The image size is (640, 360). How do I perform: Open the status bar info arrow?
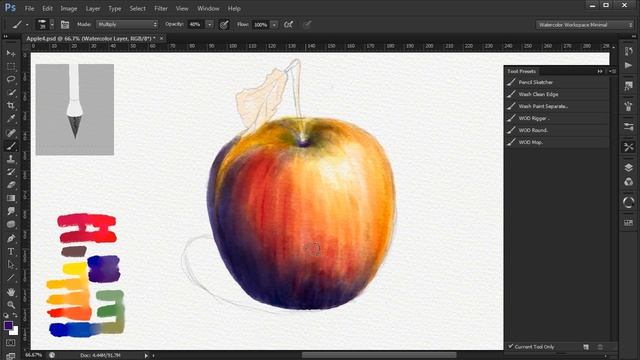[x=146, y=356]
